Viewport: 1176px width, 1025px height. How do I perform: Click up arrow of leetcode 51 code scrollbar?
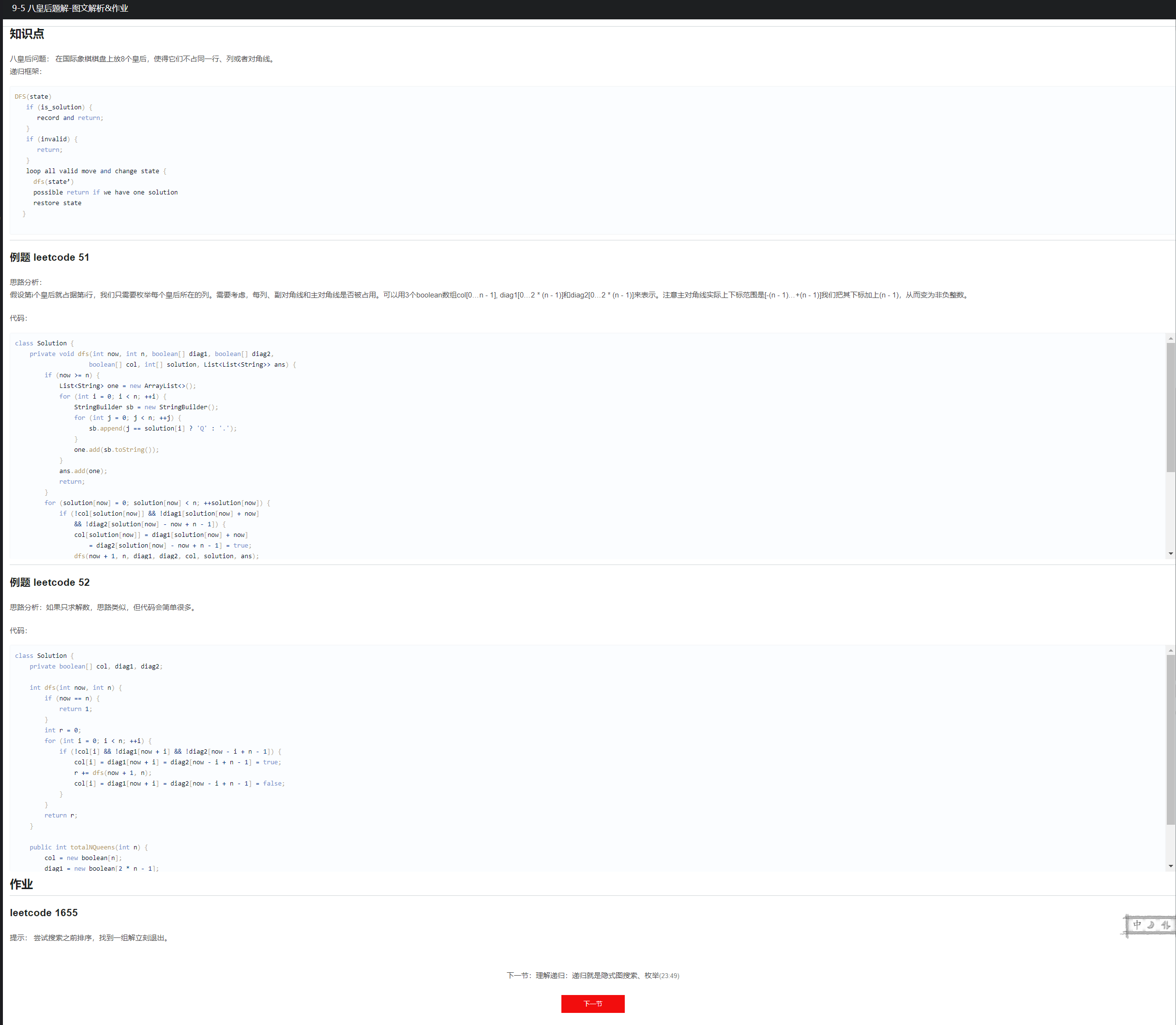click(1170, 339)
